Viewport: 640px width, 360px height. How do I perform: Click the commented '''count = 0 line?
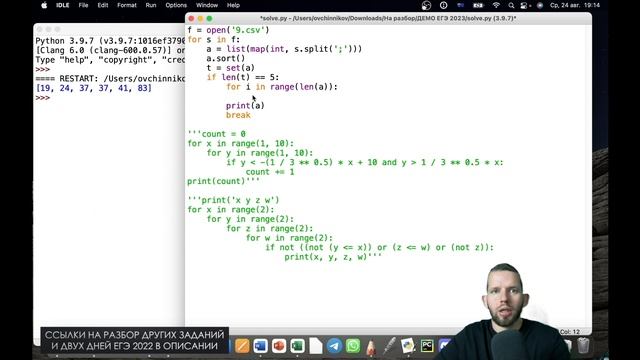point(216,134)
